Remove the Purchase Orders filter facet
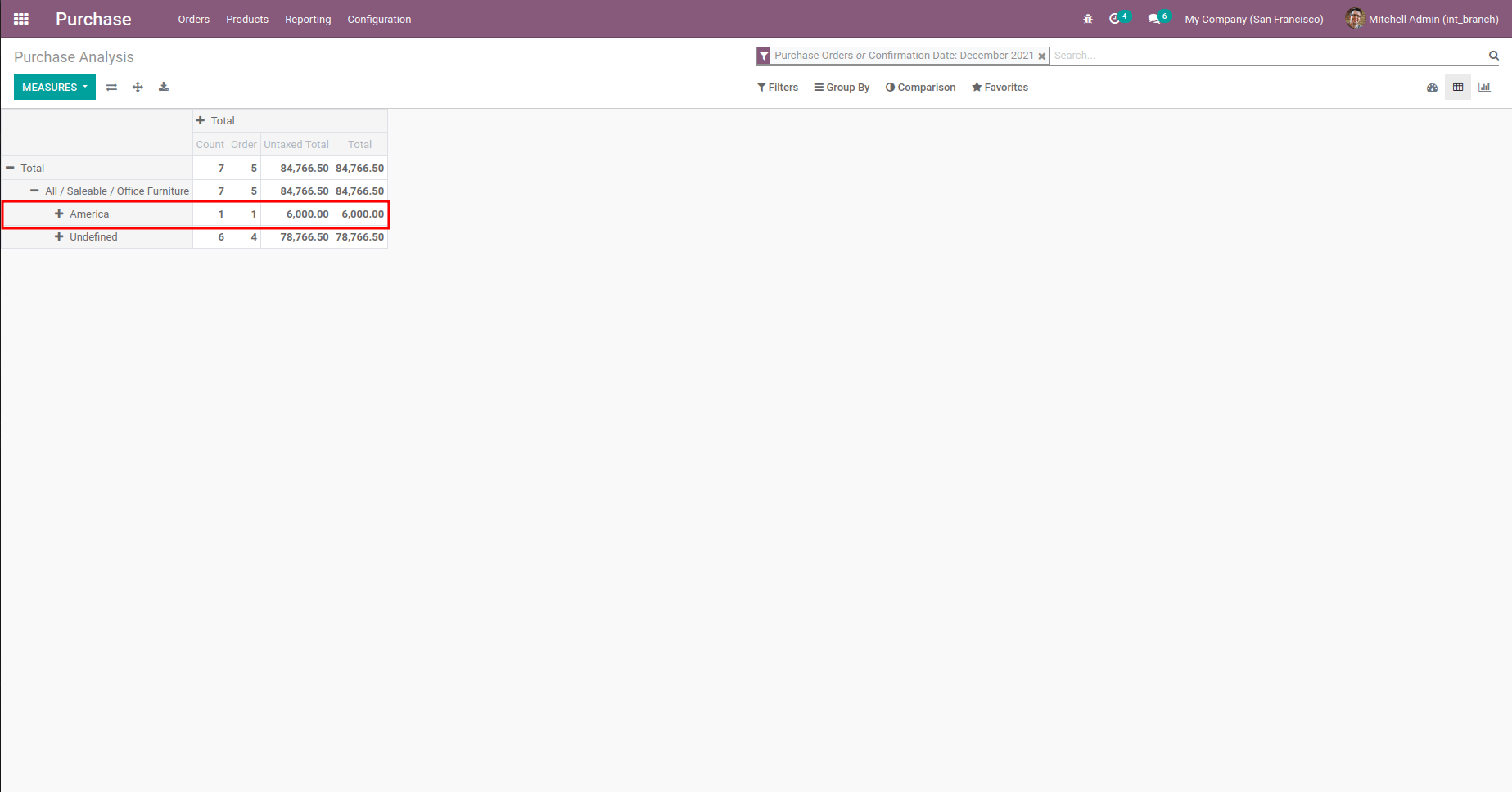 click(x=1042, y=56)
